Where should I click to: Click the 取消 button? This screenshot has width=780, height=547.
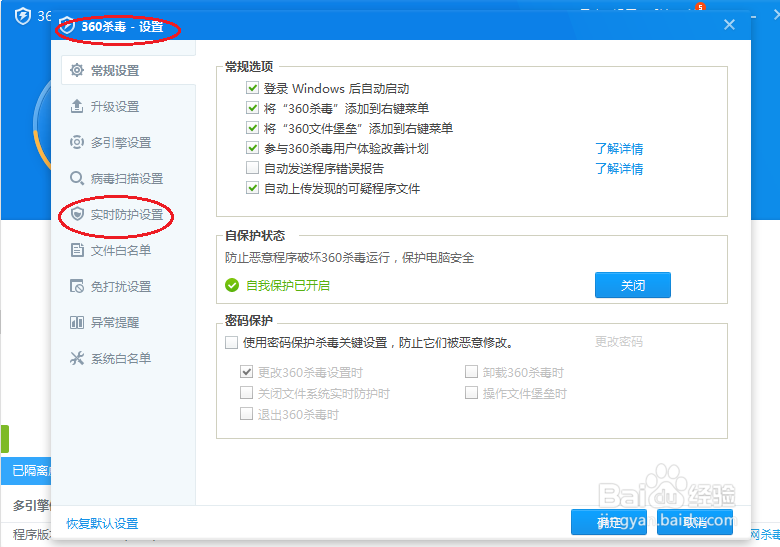[x=695, y=522]
